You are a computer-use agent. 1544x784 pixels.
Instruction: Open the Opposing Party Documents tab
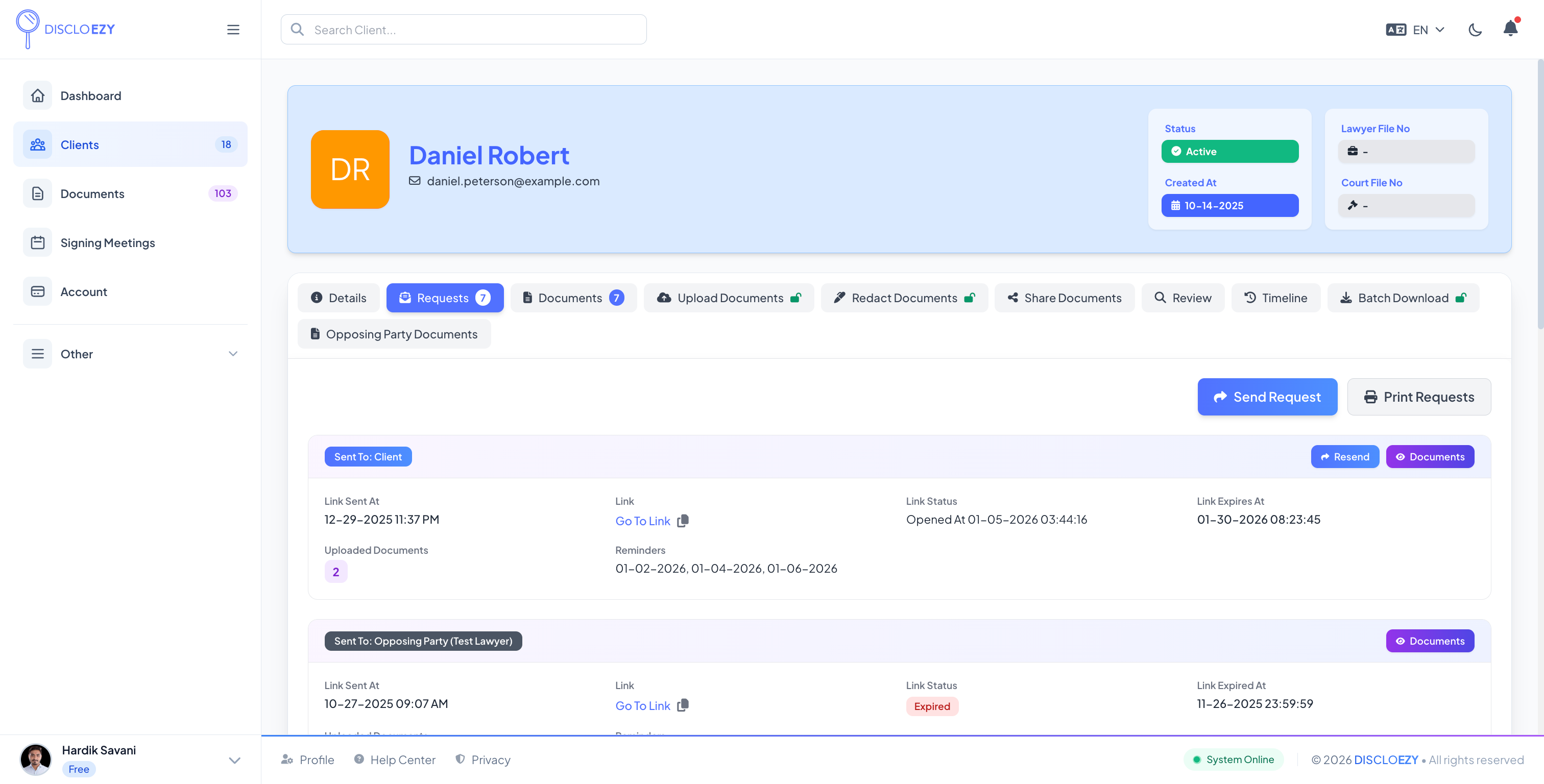tap(394, 334)
